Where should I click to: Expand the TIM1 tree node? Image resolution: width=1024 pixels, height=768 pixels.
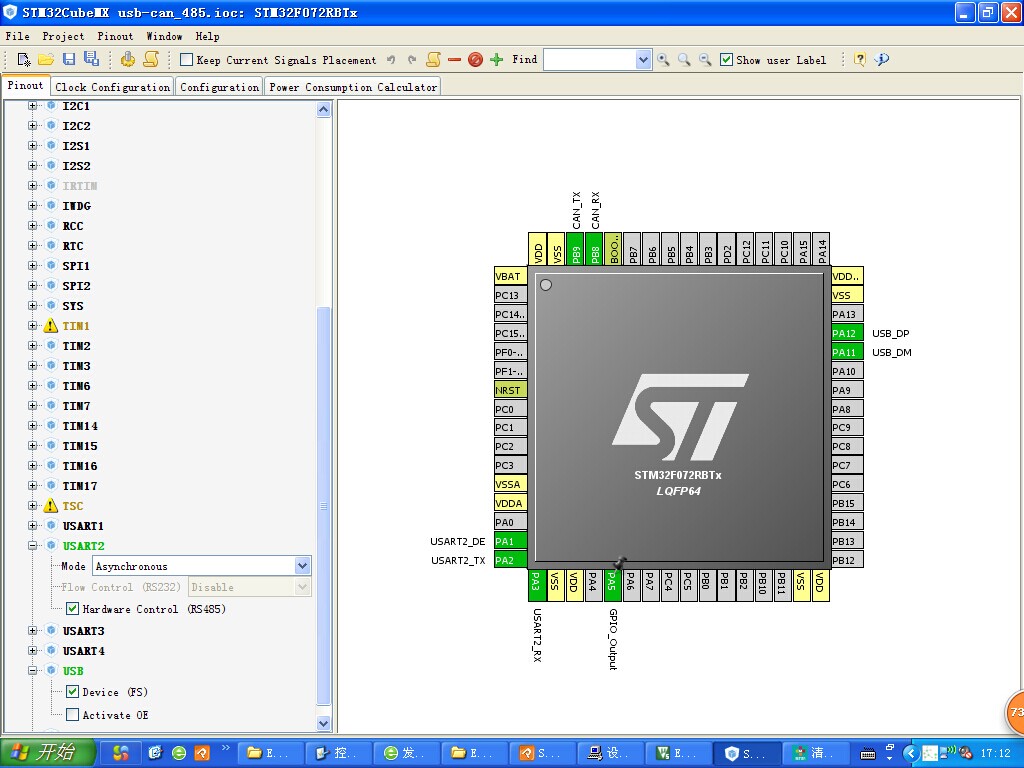coord(32,325)
